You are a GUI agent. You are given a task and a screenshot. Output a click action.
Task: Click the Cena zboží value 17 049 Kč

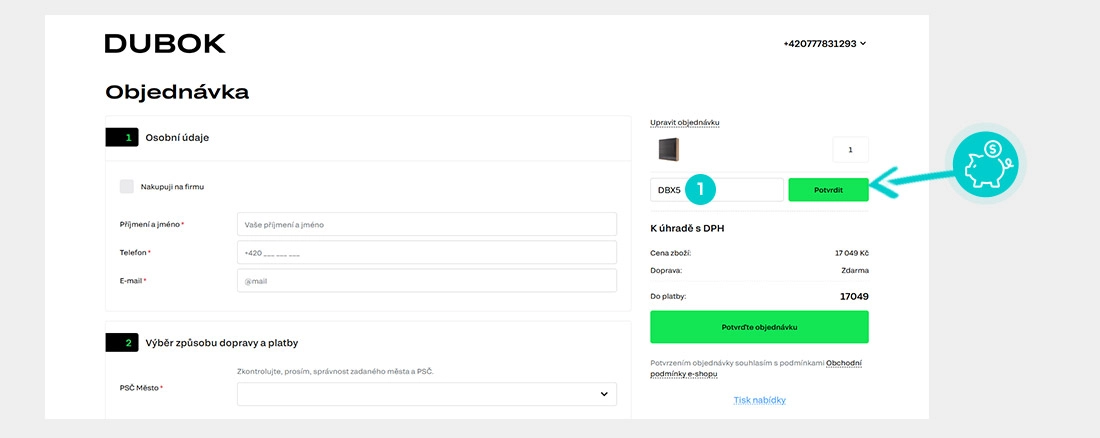pyautogui.click(x=851, y=253)
